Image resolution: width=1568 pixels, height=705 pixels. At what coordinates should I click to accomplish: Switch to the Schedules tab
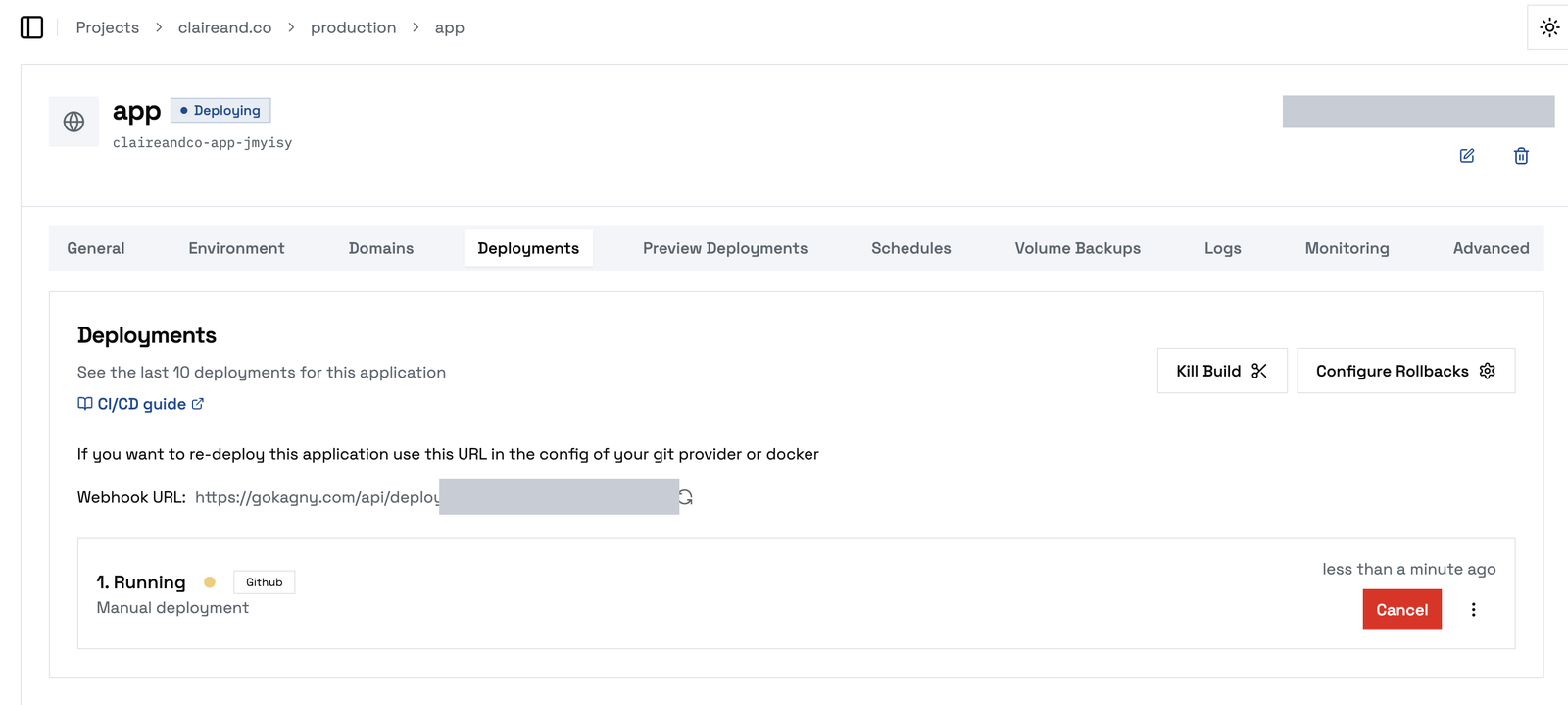(x=911, y=248)
